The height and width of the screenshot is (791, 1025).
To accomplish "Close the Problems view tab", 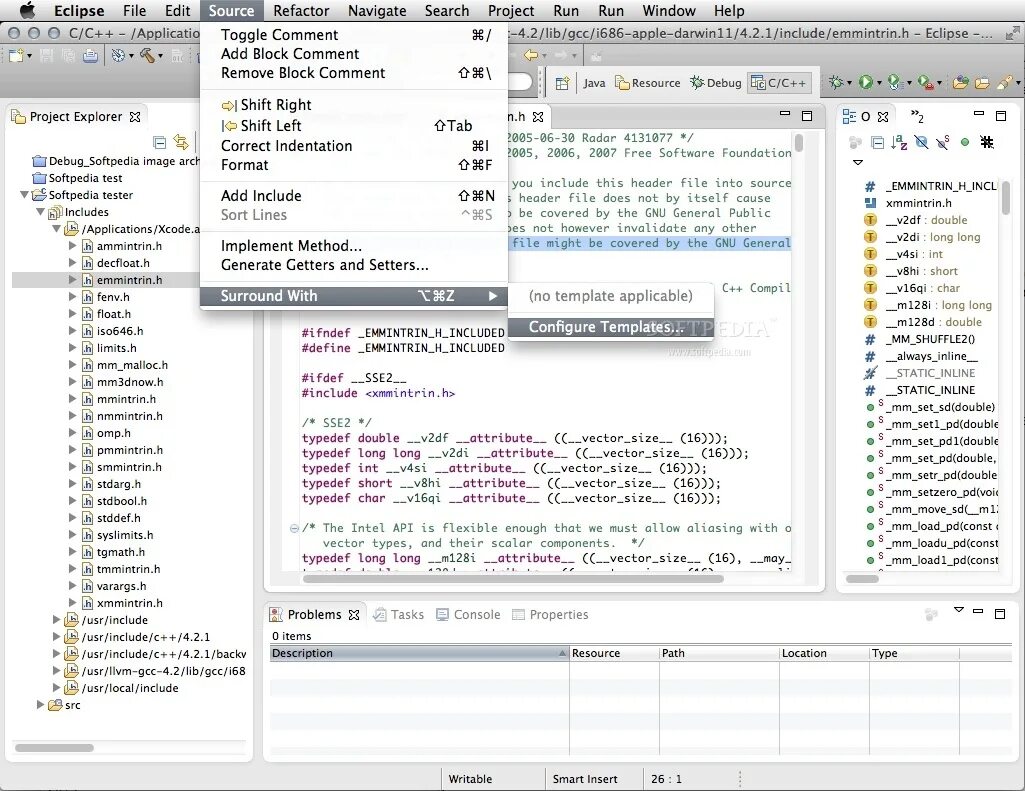I will point(354,615).
